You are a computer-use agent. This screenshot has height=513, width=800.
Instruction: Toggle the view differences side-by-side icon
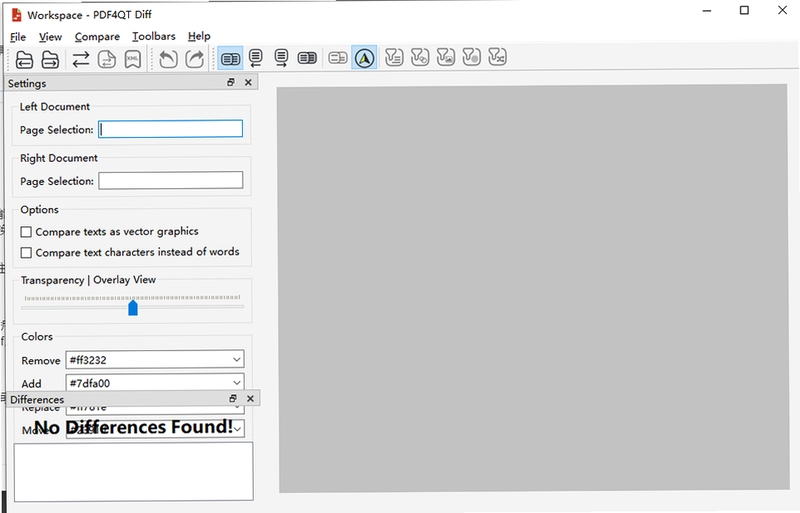[230, 59]
